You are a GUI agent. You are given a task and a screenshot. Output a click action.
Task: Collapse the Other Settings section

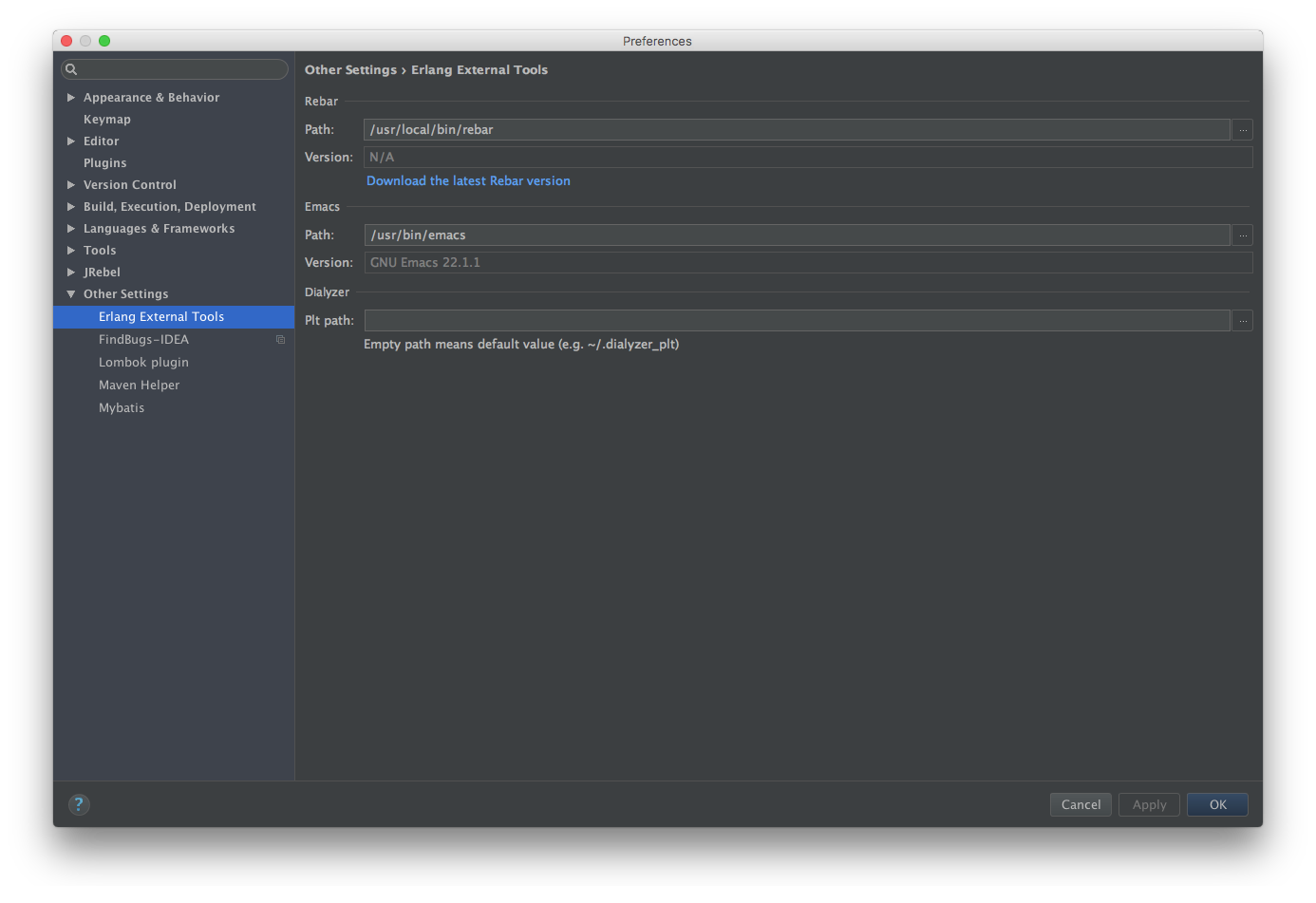tap(71, 294)
